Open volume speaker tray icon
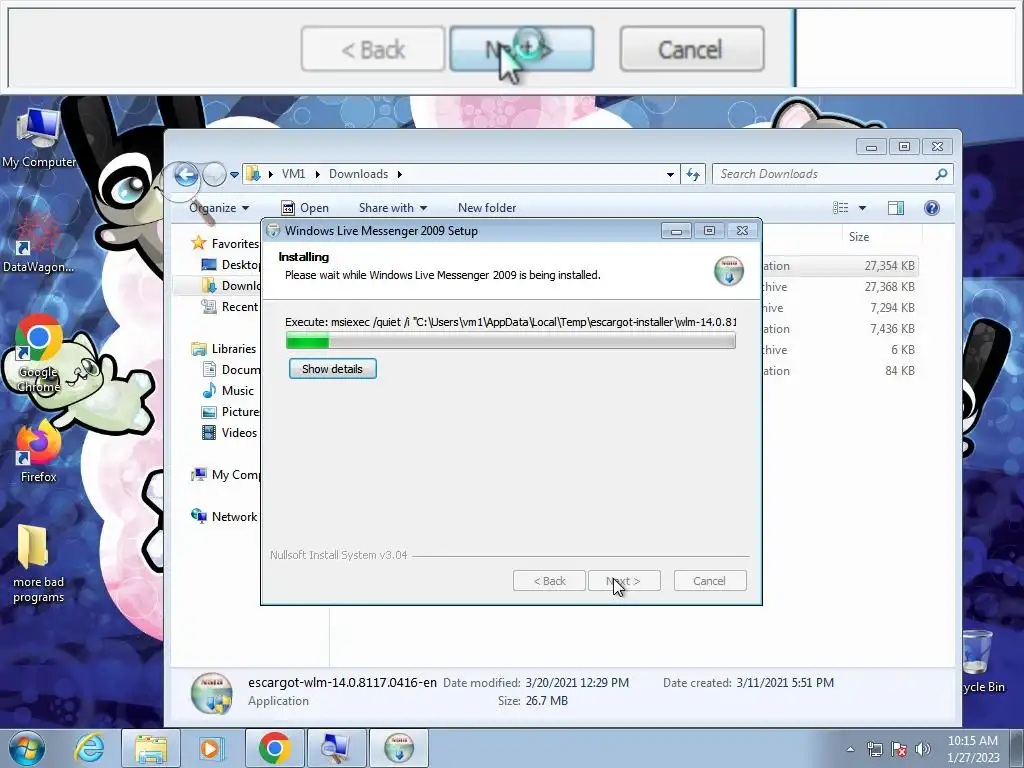This screenshot has width=1024, height=768. [x=923, y=749]
